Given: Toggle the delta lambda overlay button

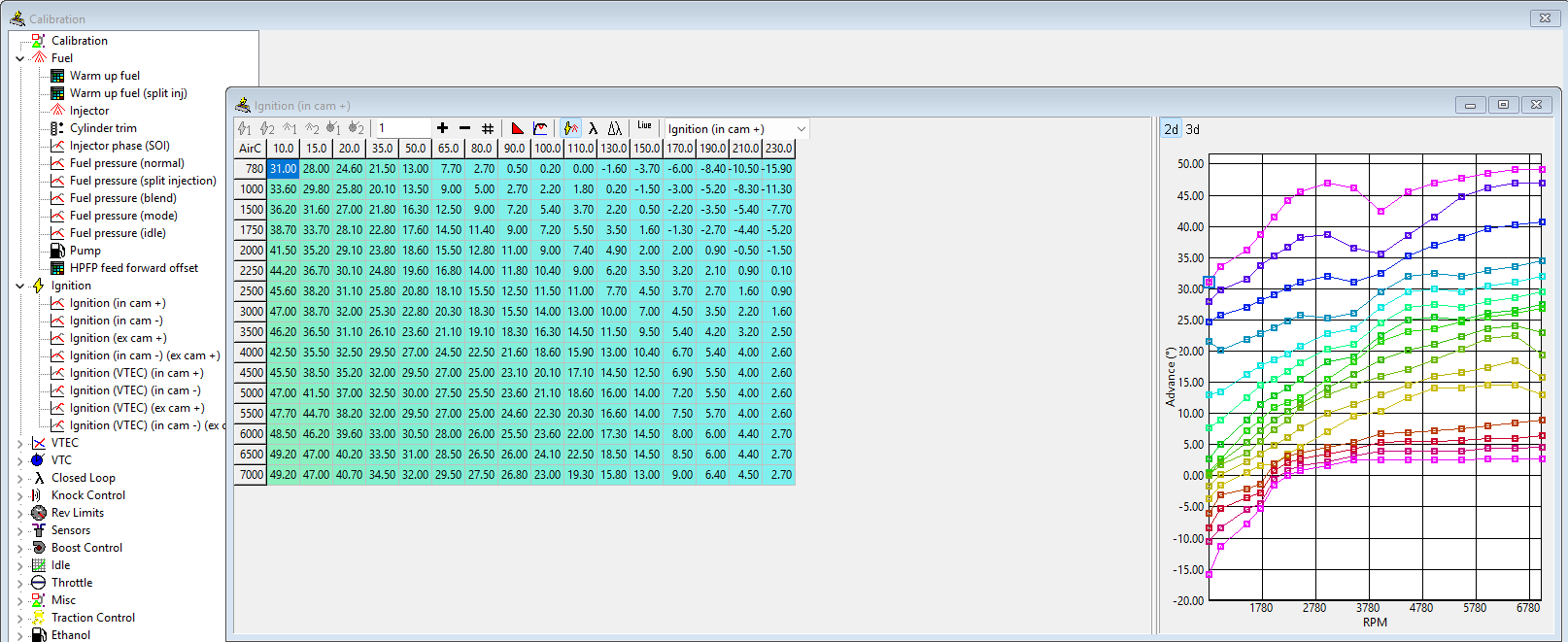Looking at the screenshot, I should pyautogui.click(x=615, y=128).
